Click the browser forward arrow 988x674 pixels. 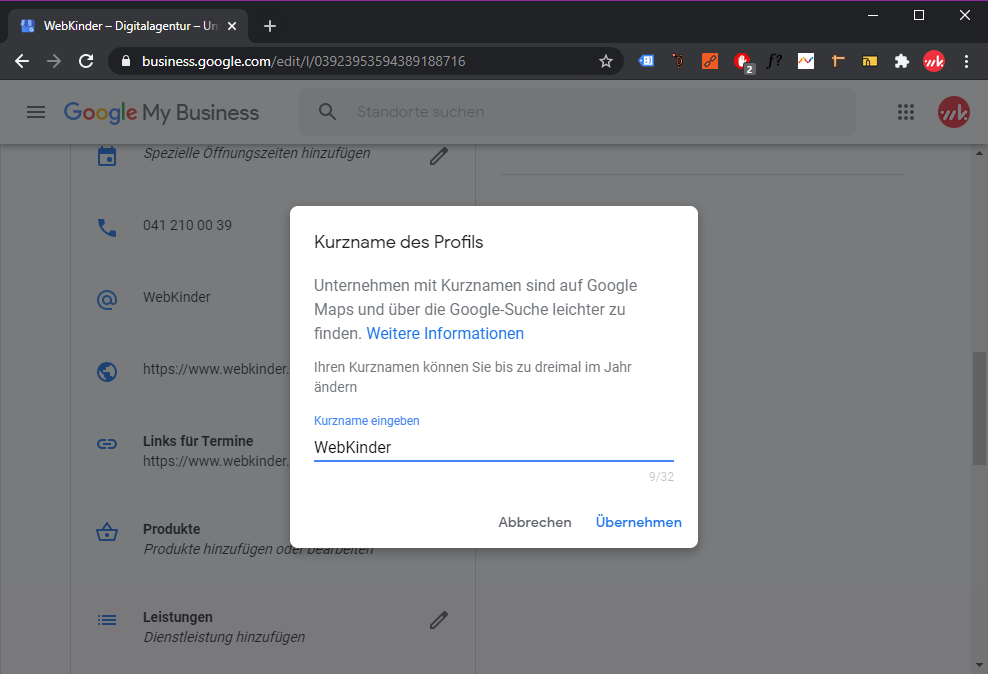(x=54, y=61)
